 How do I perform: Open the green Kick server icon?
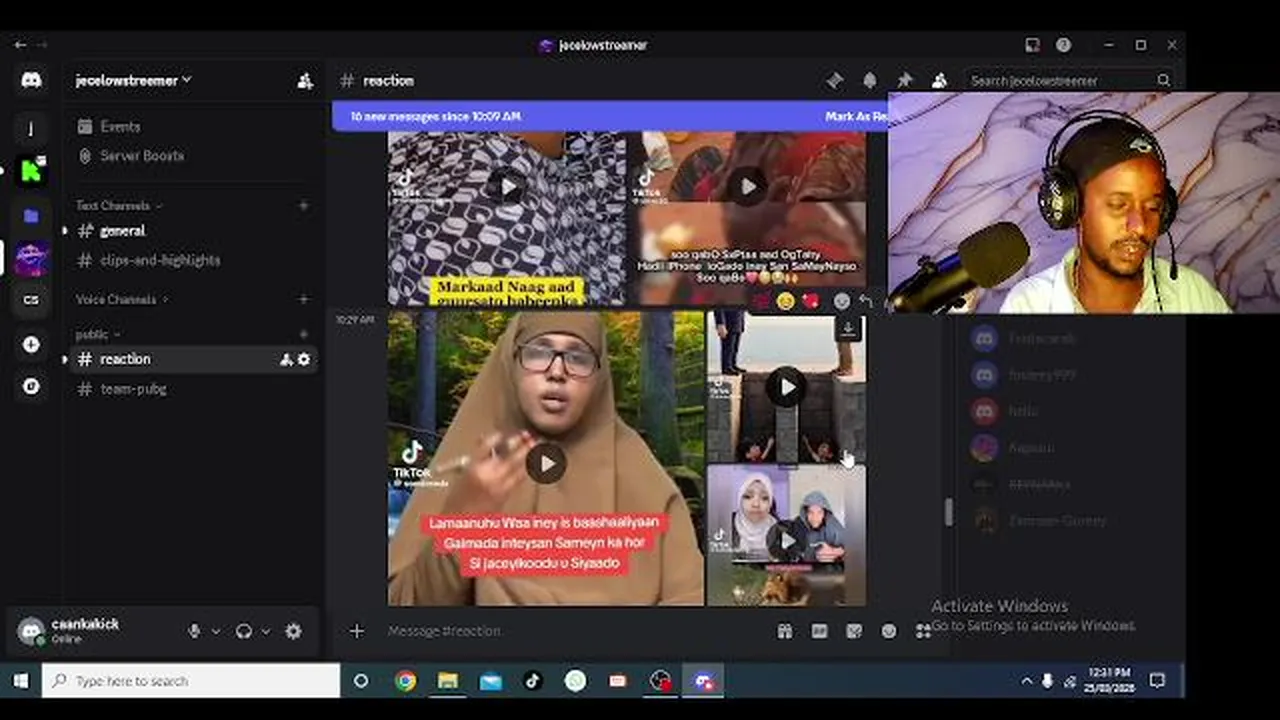31,171
